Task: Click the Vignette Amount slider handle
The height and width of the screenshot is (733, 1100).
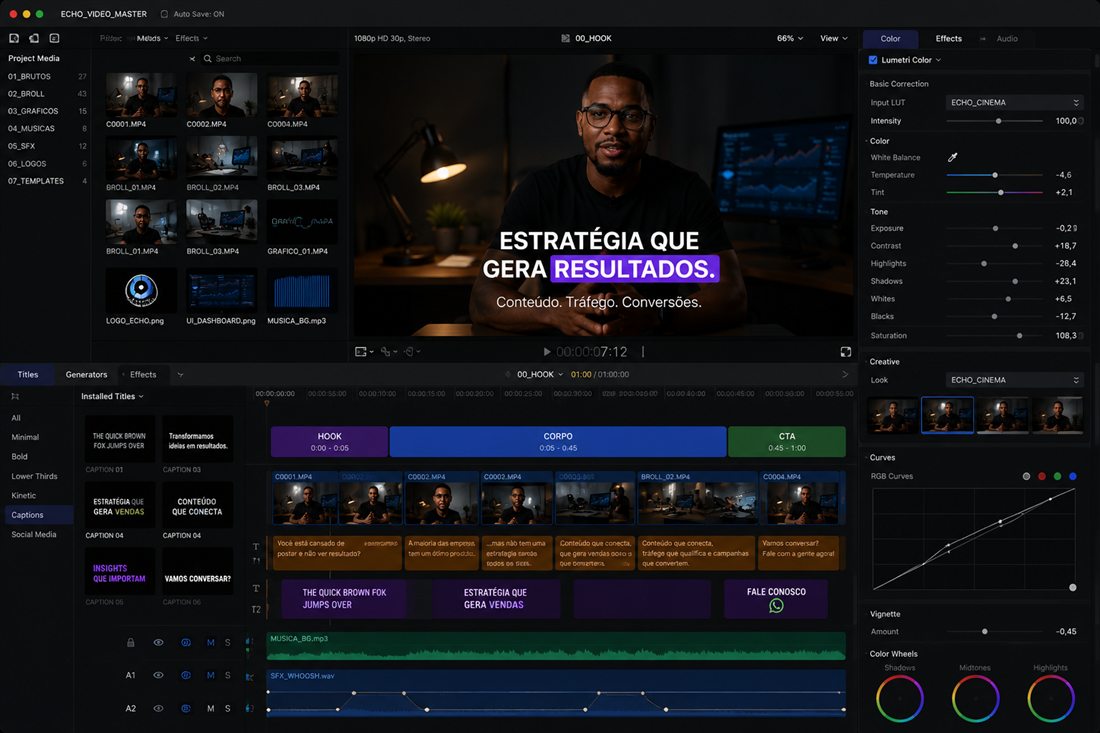Action: [985, 632]
